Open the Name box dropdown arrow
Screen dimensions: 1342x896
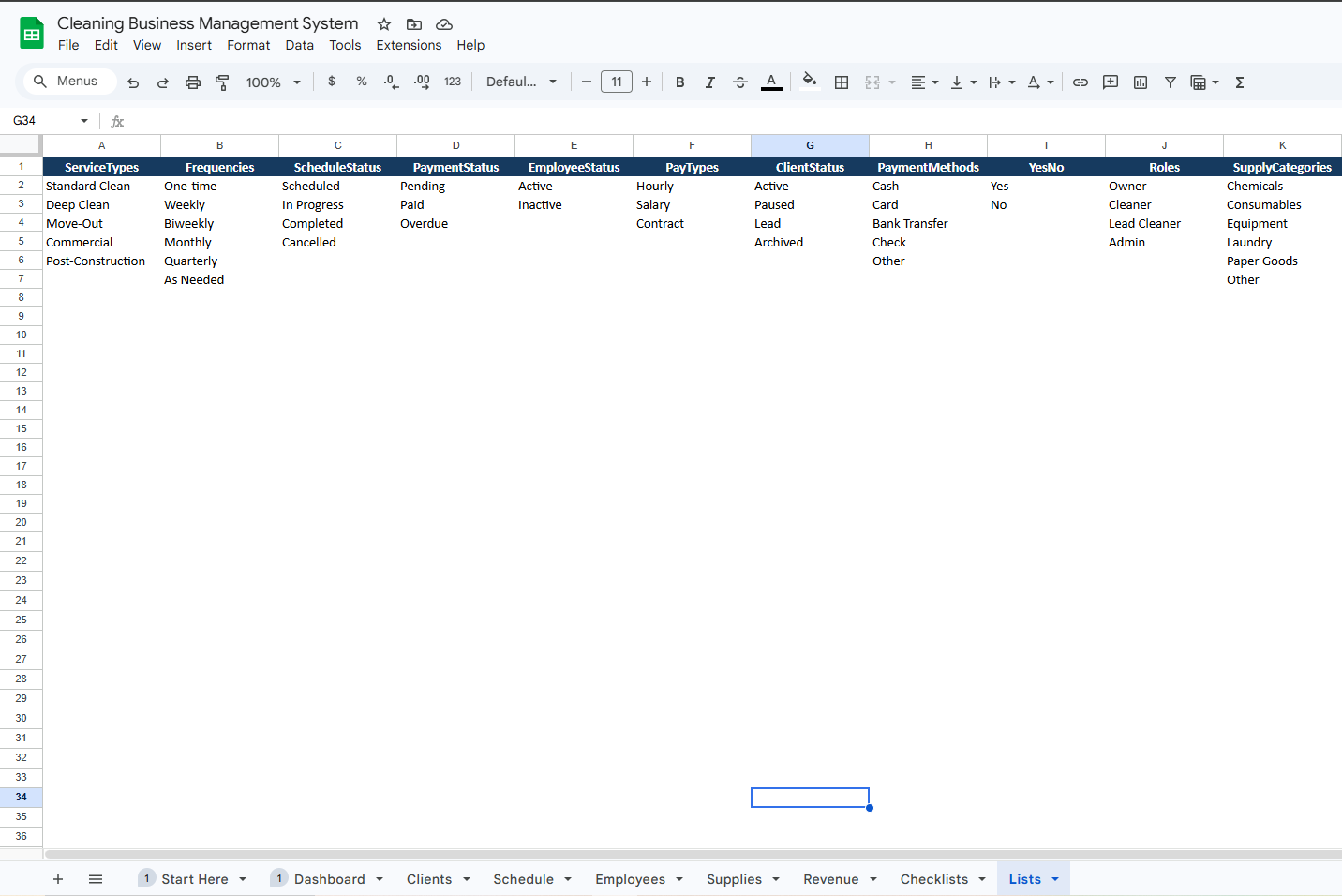coord(84,121)
